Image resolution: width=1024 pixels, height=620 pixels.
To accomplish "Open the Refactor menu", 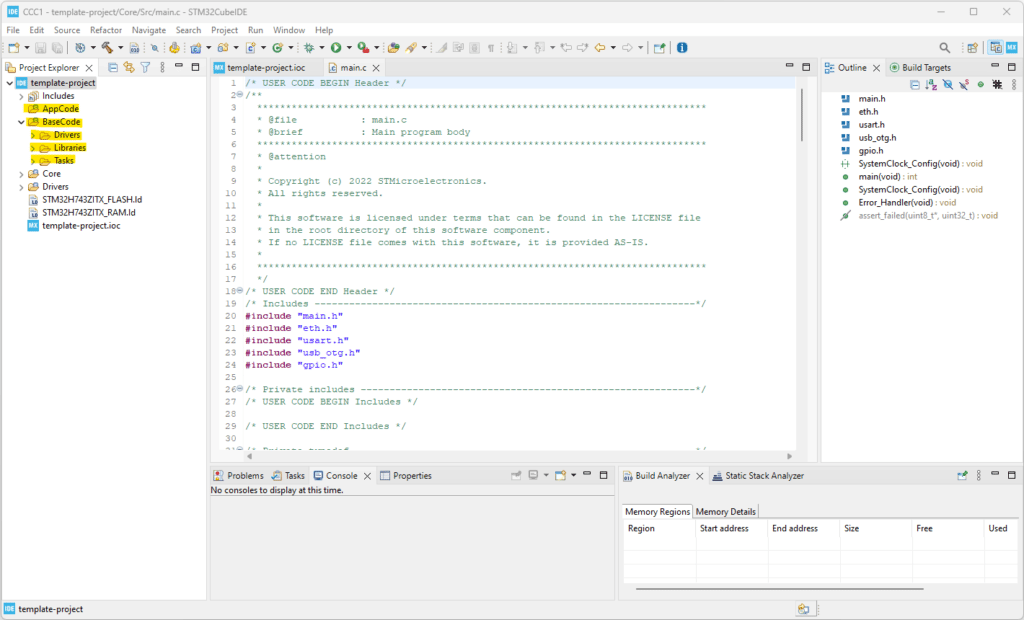I will [x=106, y=30].
